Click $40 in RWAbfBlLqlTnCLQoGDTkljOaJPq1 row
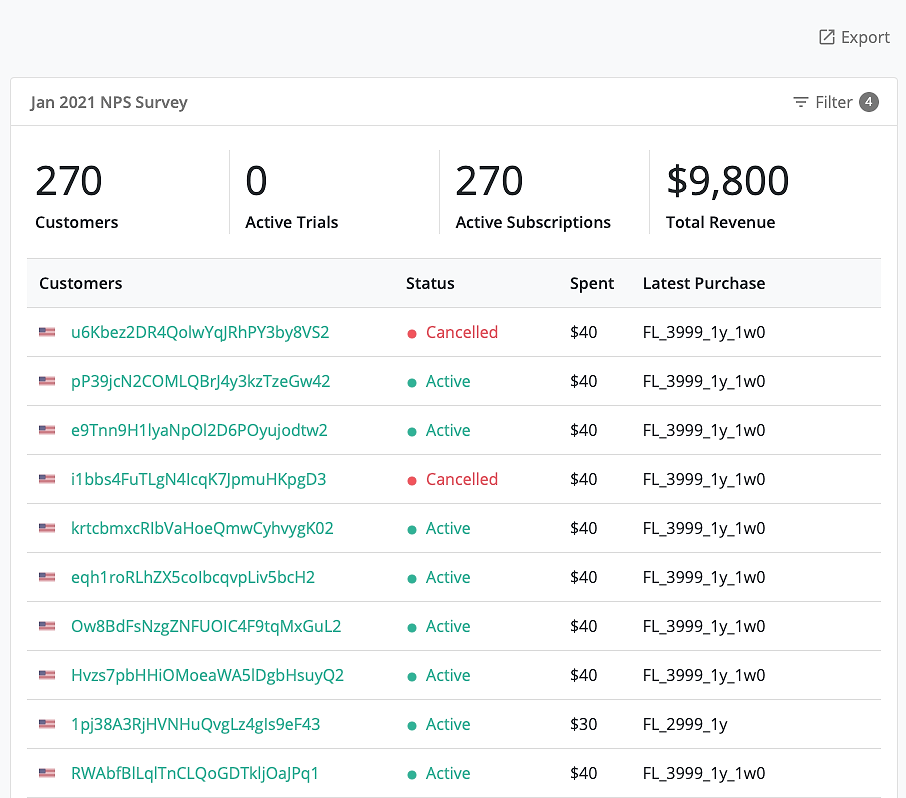This screenshot has width=906, height=798. pyautogui.click(x=584, y=774)
